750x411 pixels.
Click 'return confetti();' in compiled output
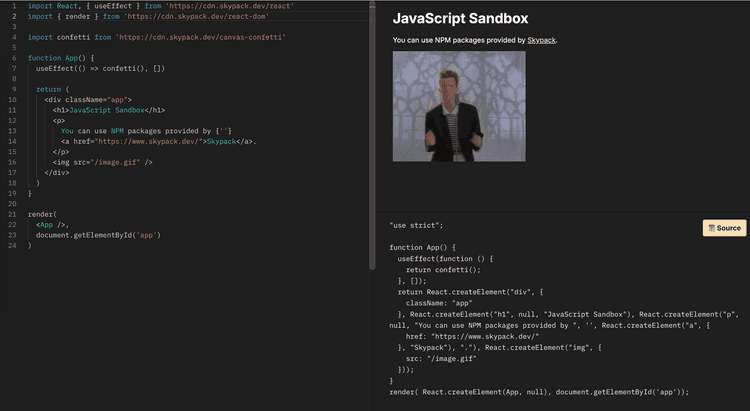443,269
